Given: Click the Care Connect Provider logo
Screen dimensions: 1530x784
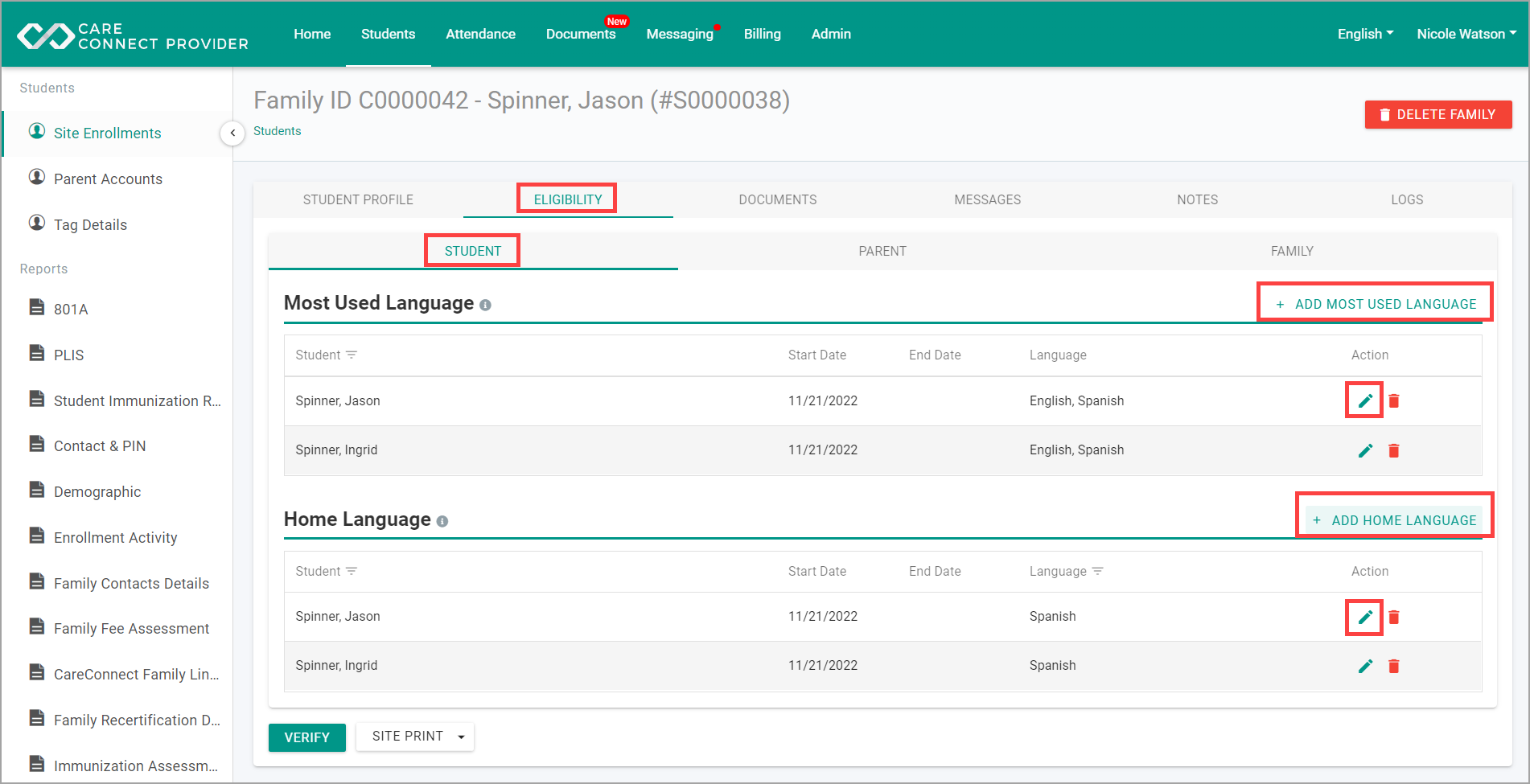Looking at the screenshot, I should click(133, 35).
